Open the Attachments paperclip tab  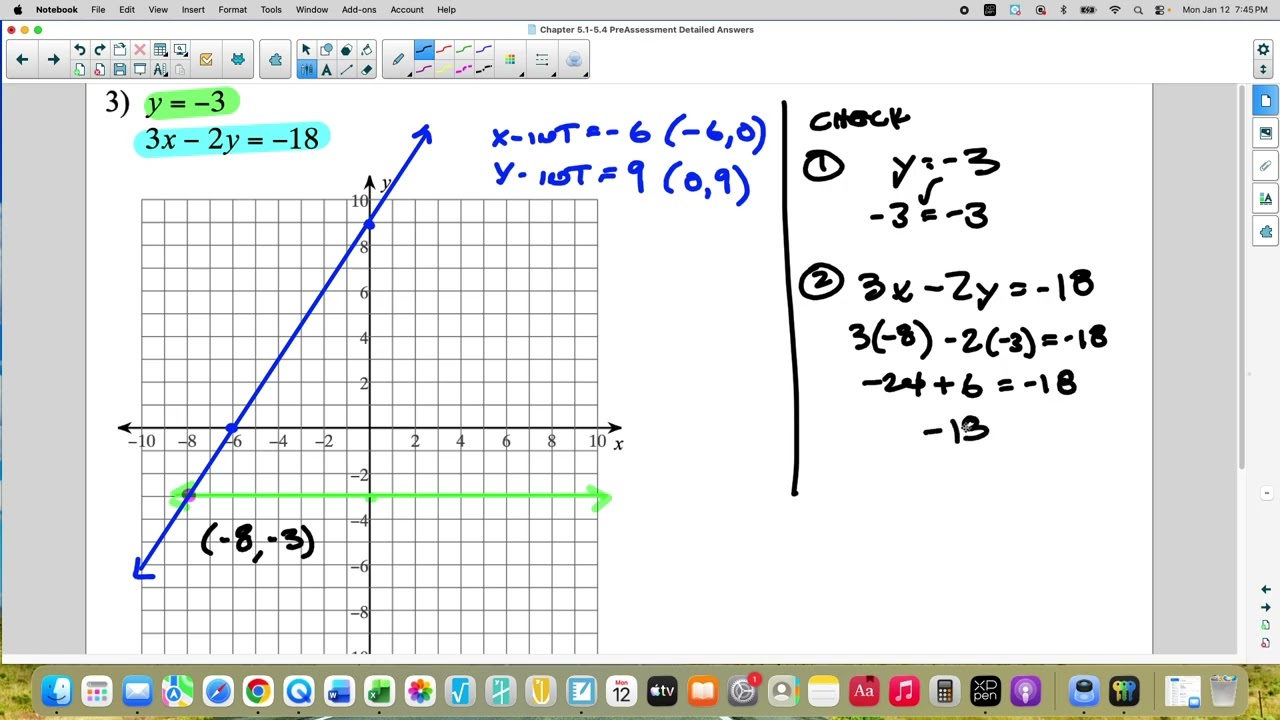pos(1265,166)
